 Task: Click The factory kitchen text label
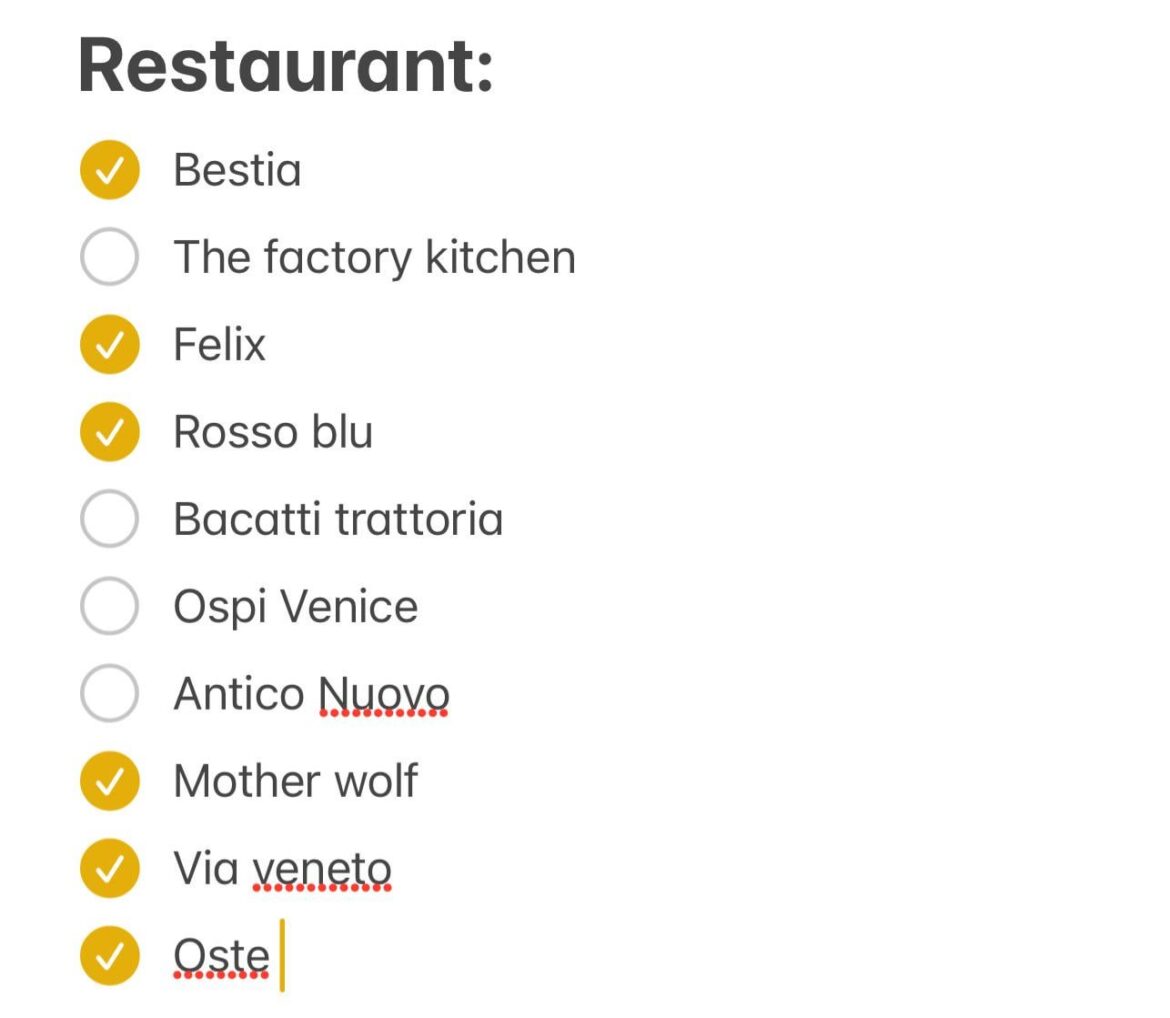tap(375, 257)
